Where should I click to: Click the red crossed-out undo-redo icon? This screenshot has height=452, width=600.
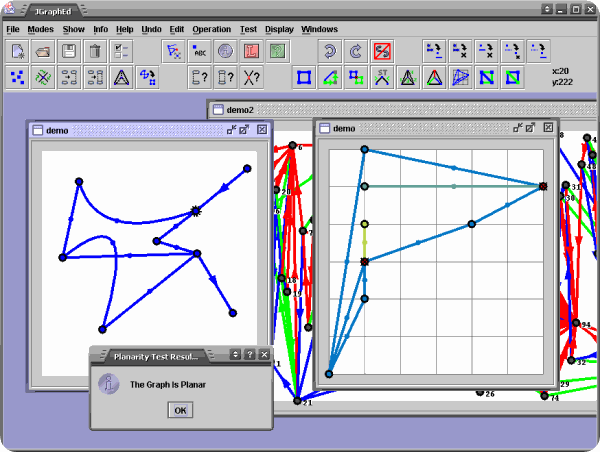[382, 51]
